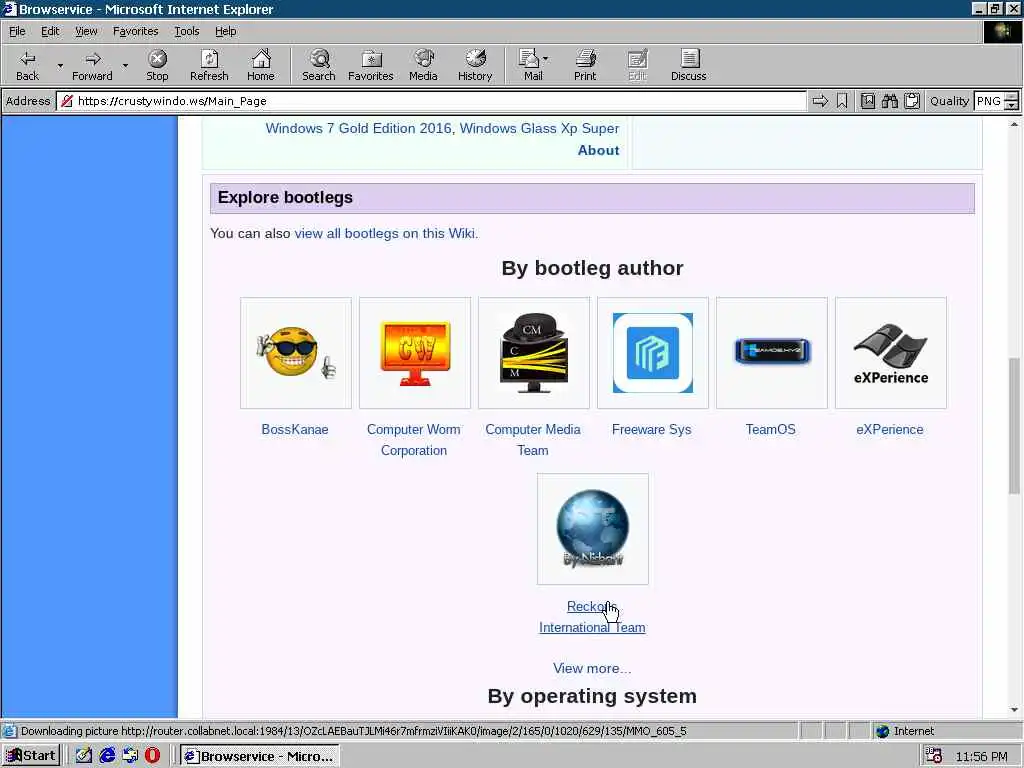Open the Favorites toolbar button
The image size is (1024, 768).
tap(371, 65)
